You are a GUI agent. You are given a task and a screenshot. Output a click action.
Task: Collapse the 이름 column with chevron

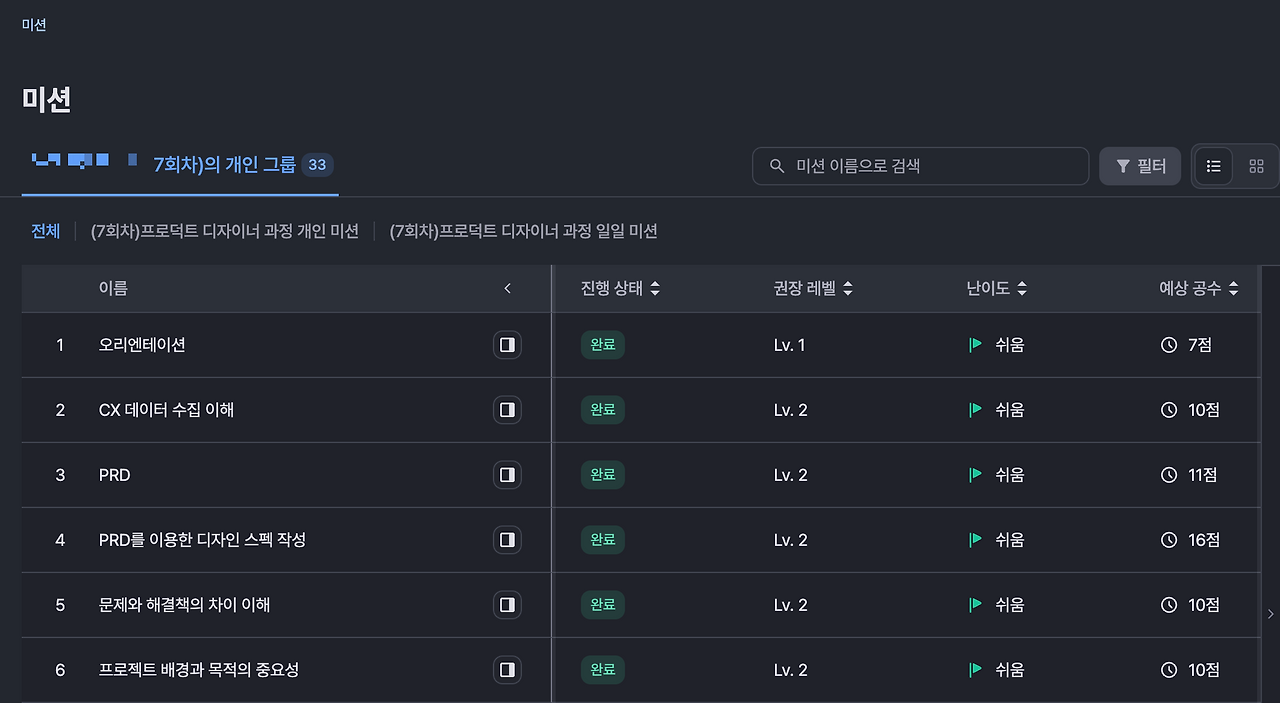point(507,289)
